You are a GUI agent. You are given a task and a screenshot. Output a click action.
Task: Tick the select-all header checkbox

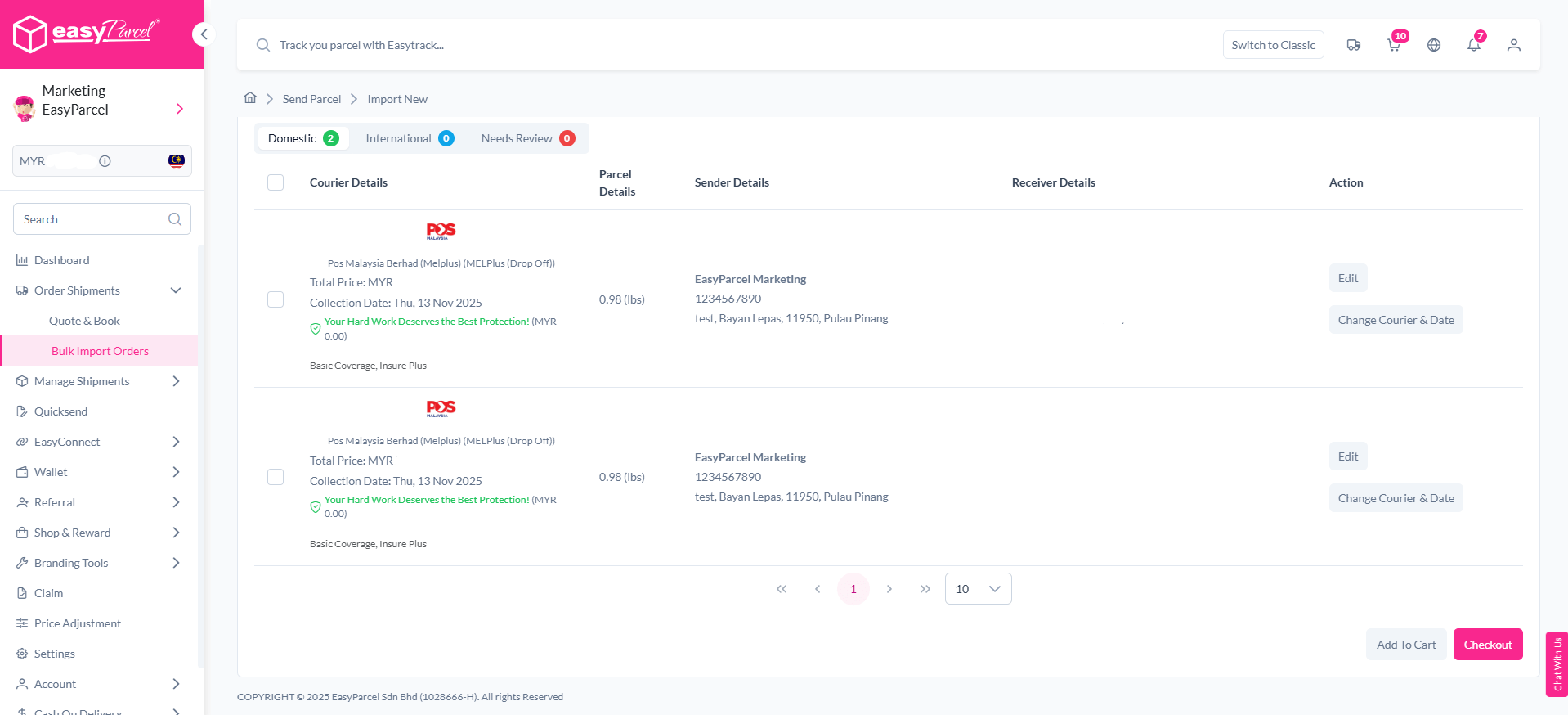[276, 182]
